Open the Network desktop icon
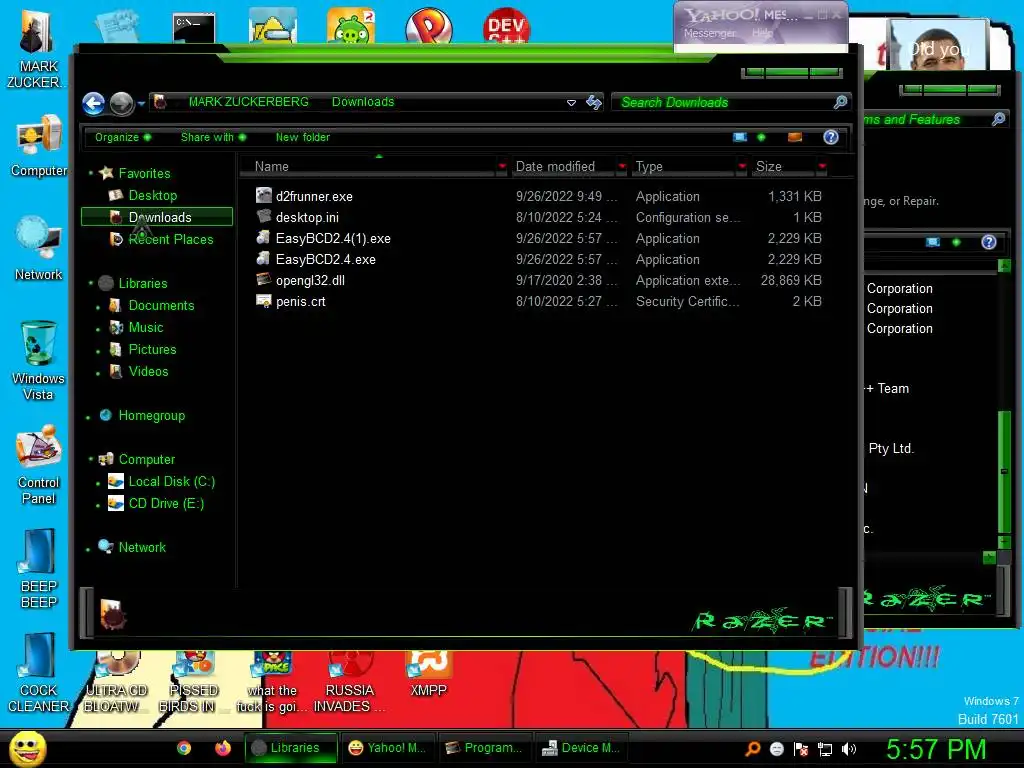1024x768 pixels. [x=39, y=249]
